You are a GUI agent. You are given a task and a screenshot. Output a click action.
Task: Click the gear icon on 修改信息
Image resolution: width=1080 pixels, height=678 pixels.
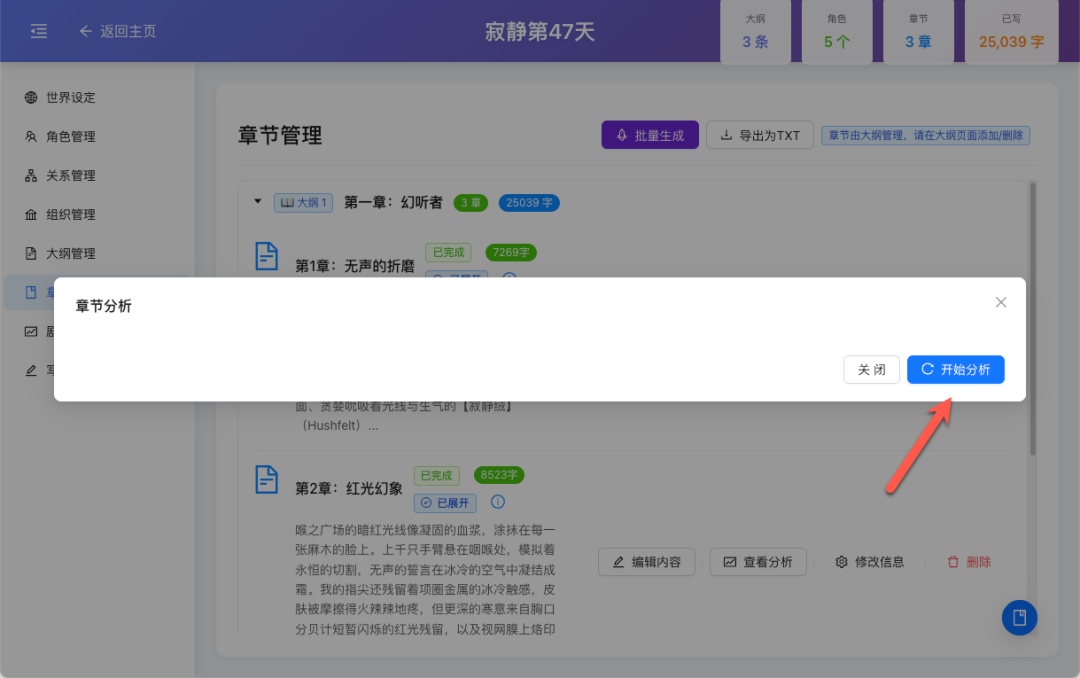(841, 562)
